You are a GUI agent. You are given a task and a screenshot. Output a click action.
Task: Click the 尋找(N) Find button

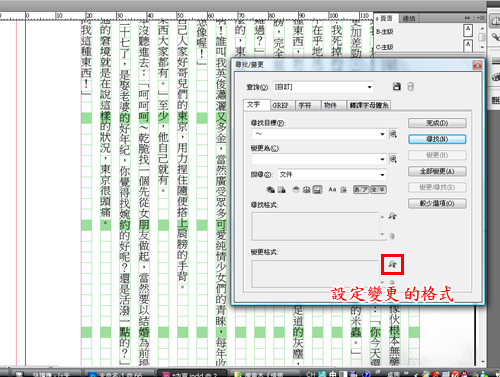pyautogui.click(x=437, y=139)
